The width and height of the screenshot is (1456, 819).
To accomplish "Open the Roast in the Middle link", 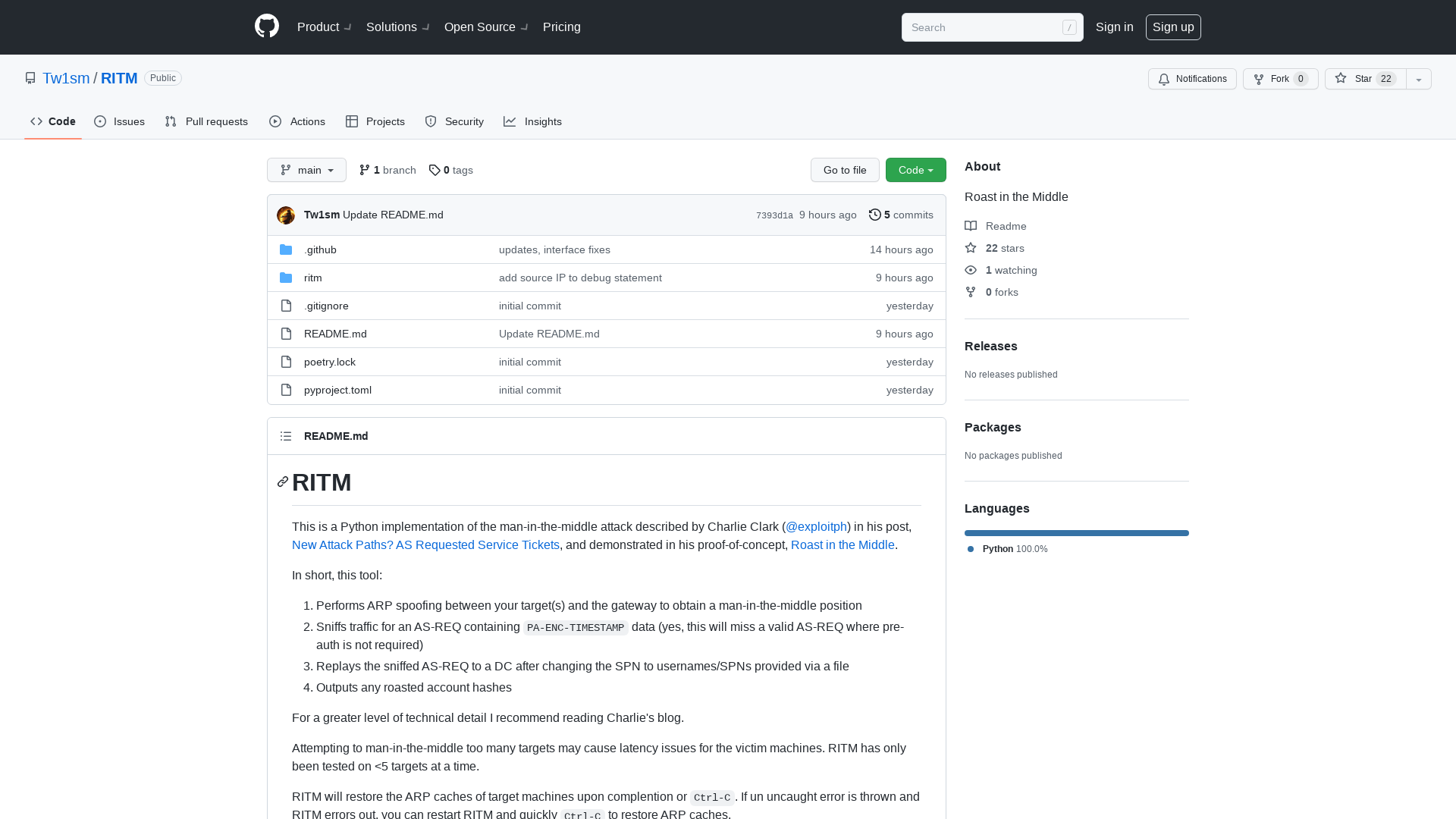I will tap(842, 544).
